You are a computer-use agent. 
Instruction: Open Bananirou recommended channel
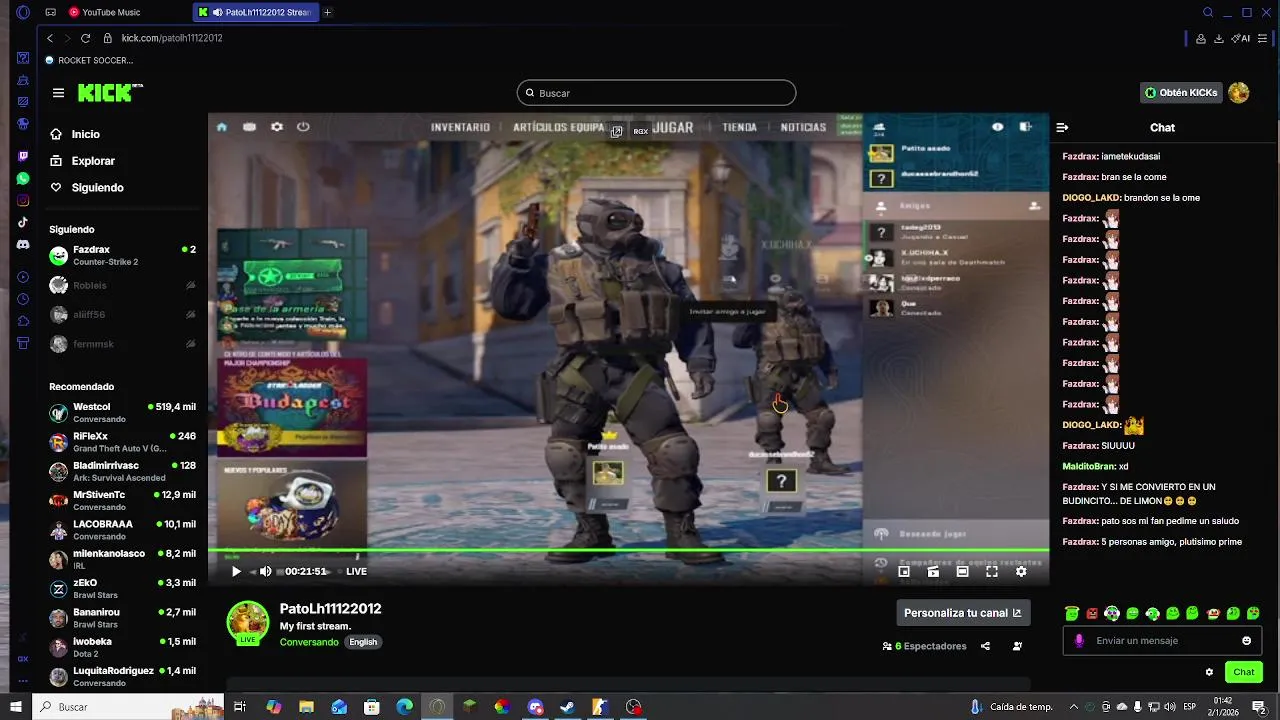click(122, 618)
